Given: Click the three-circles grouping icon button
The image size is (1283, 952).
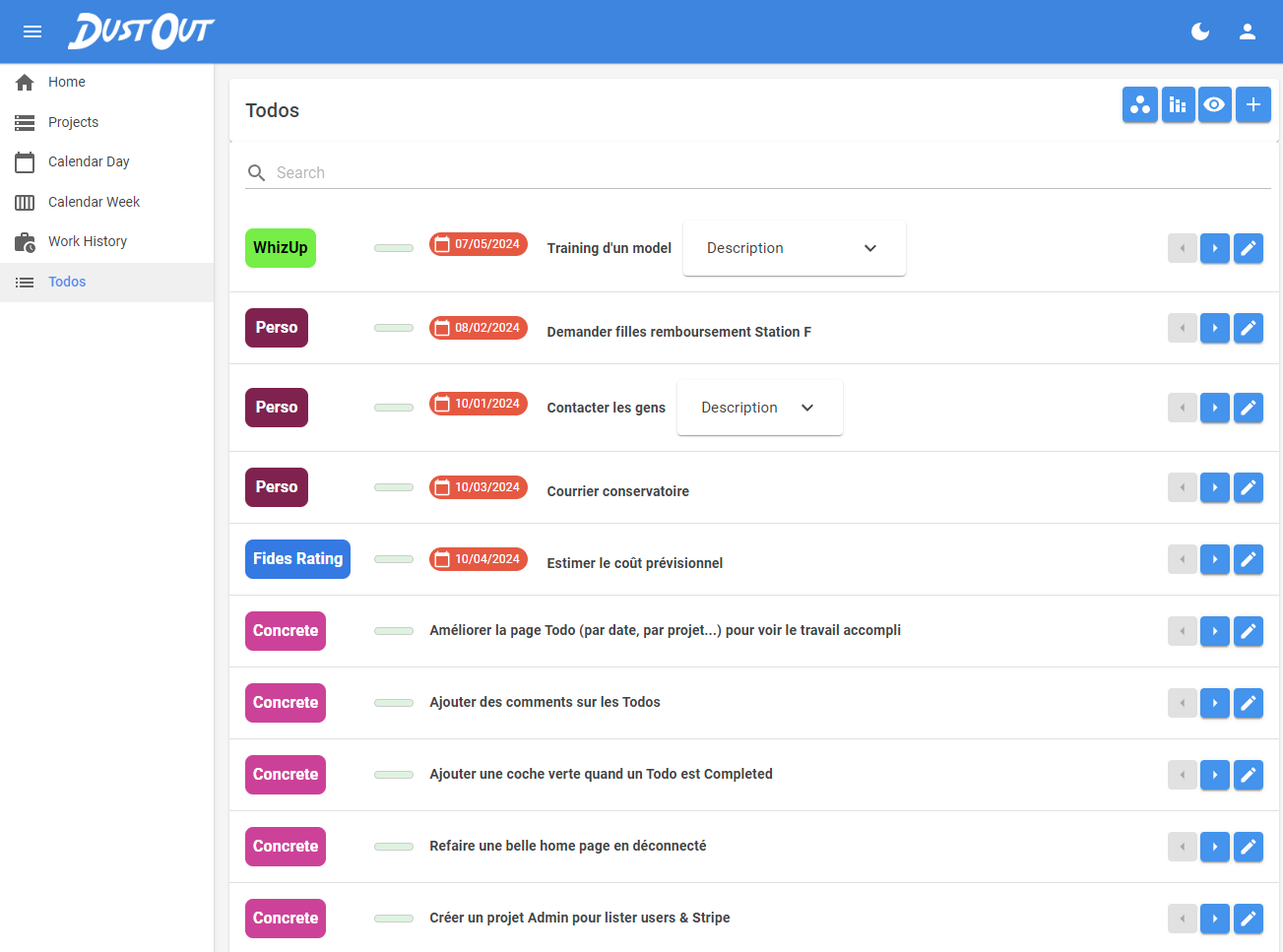Looking at the screenshot, I should tap(1139, 104).
